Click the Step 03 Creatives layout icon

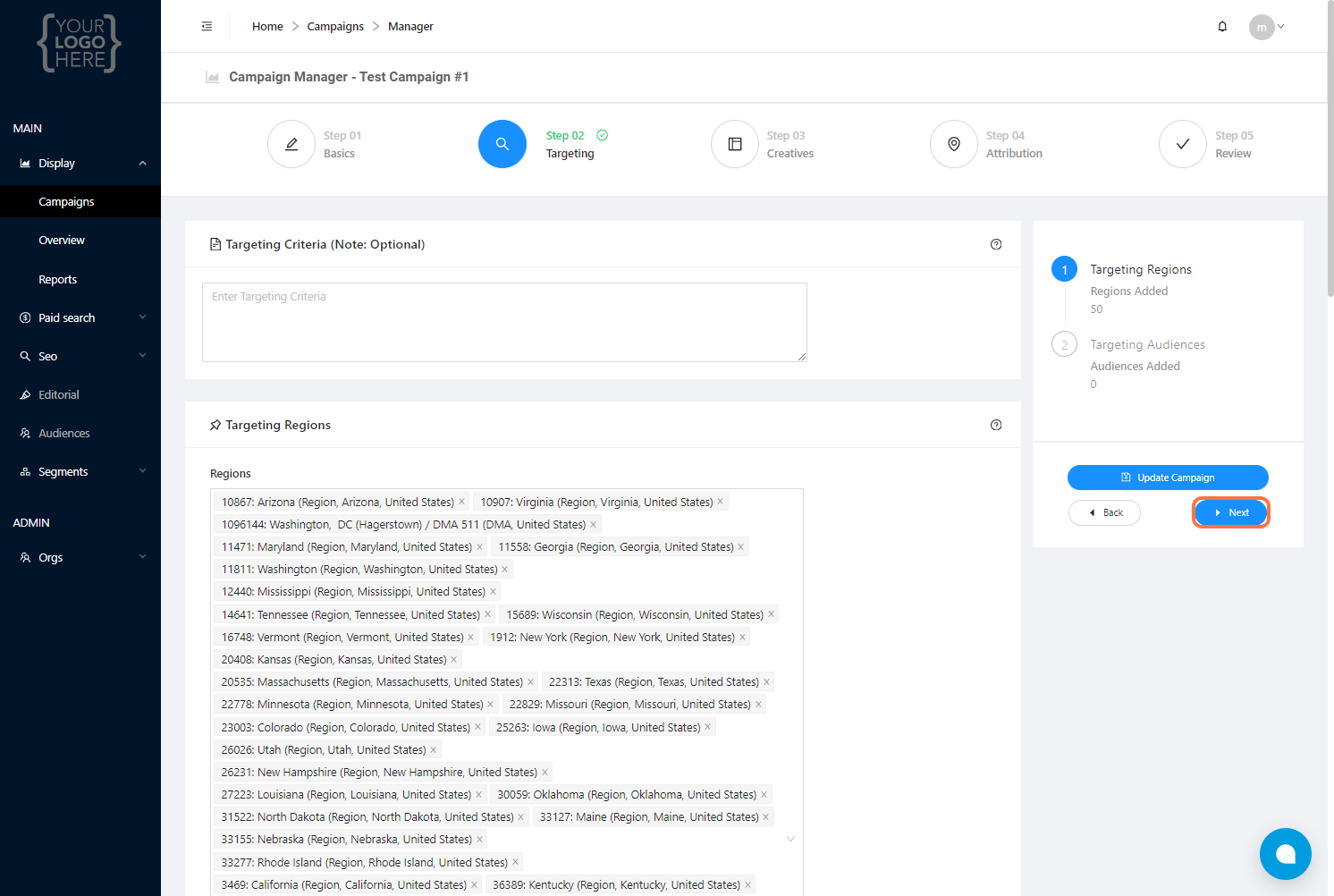point(735,144)
